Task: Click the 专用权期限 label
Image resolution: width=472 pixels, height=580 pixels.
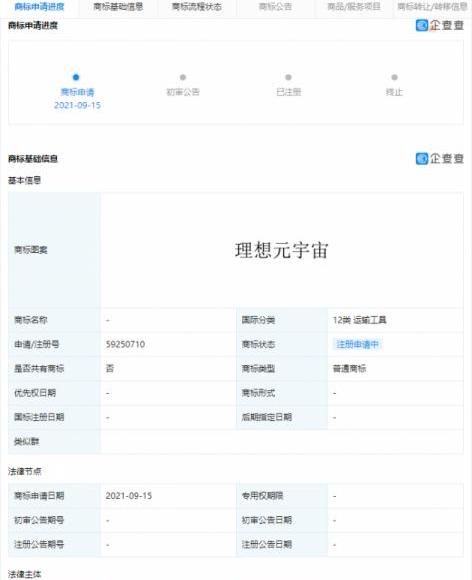Action: click(262, 496)
